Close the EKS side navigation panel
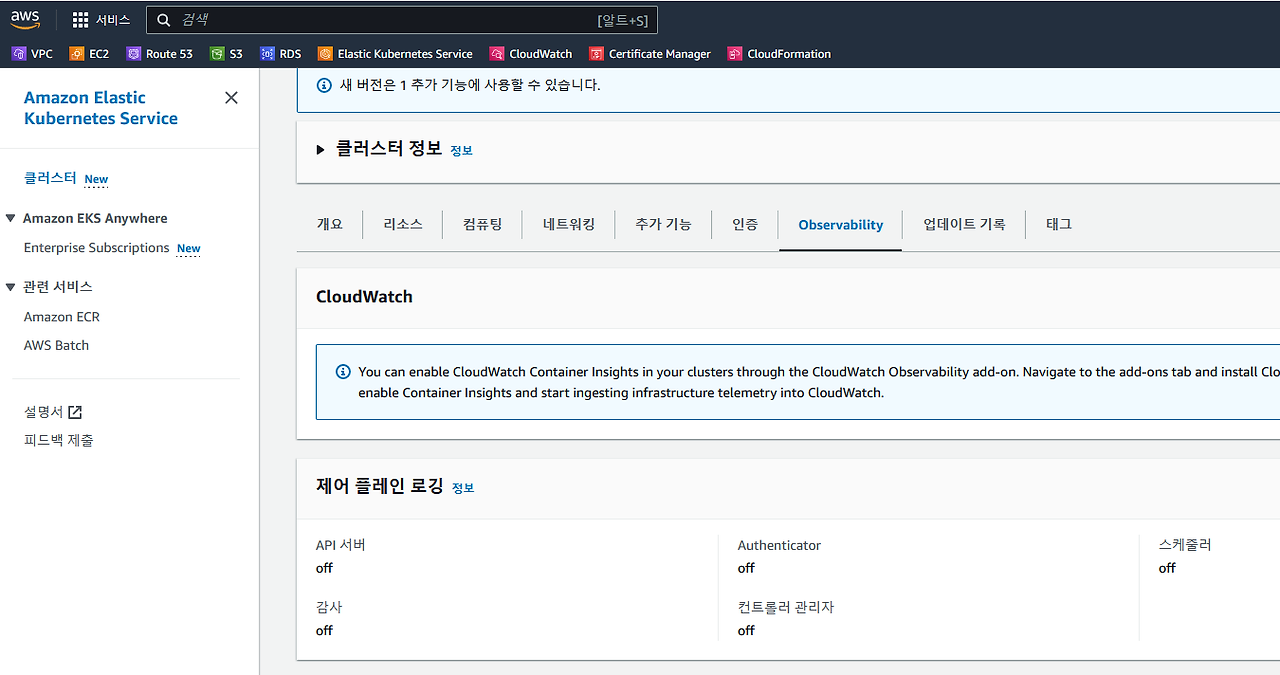 point(231,97)
